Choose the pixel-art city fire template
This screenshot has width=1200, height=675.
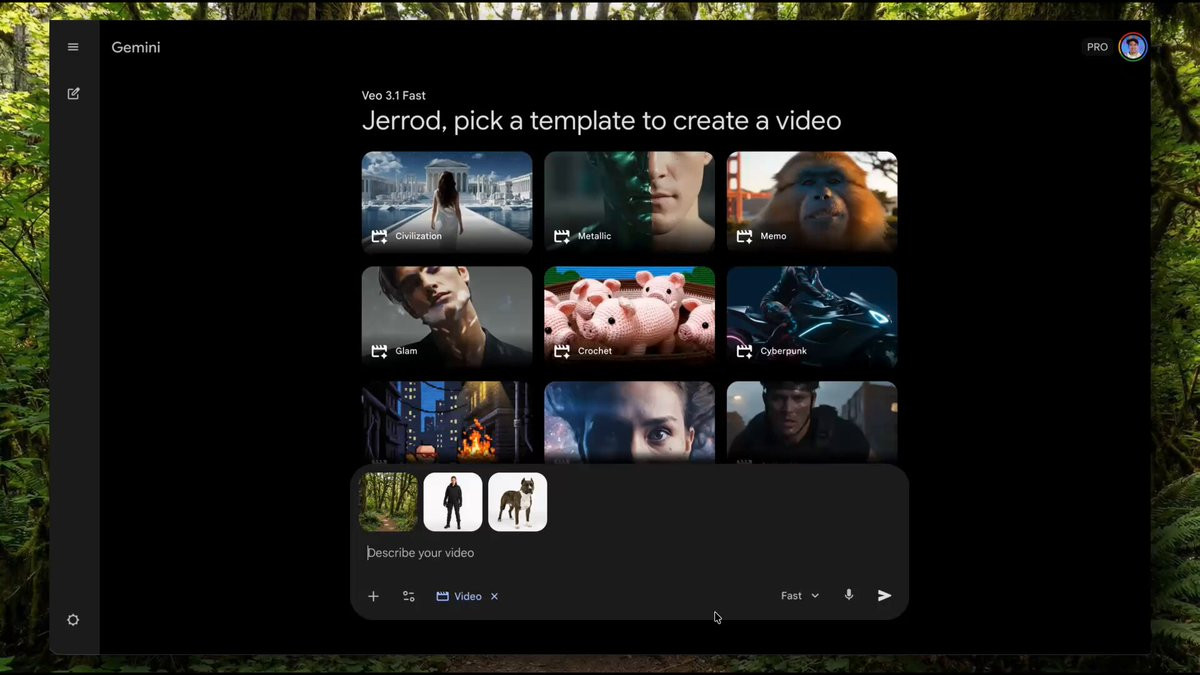pos(447,422)
